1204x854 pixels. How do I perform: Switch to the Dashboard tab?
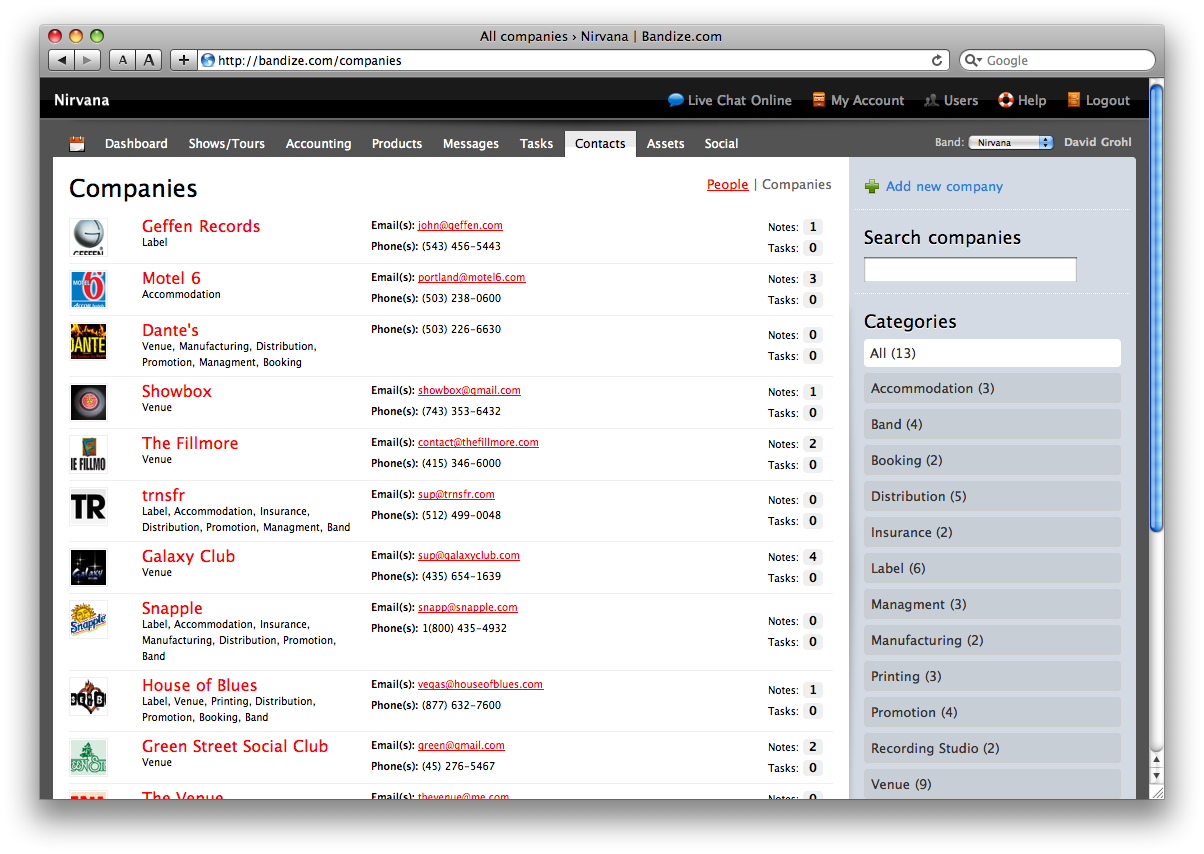point(136,144)
